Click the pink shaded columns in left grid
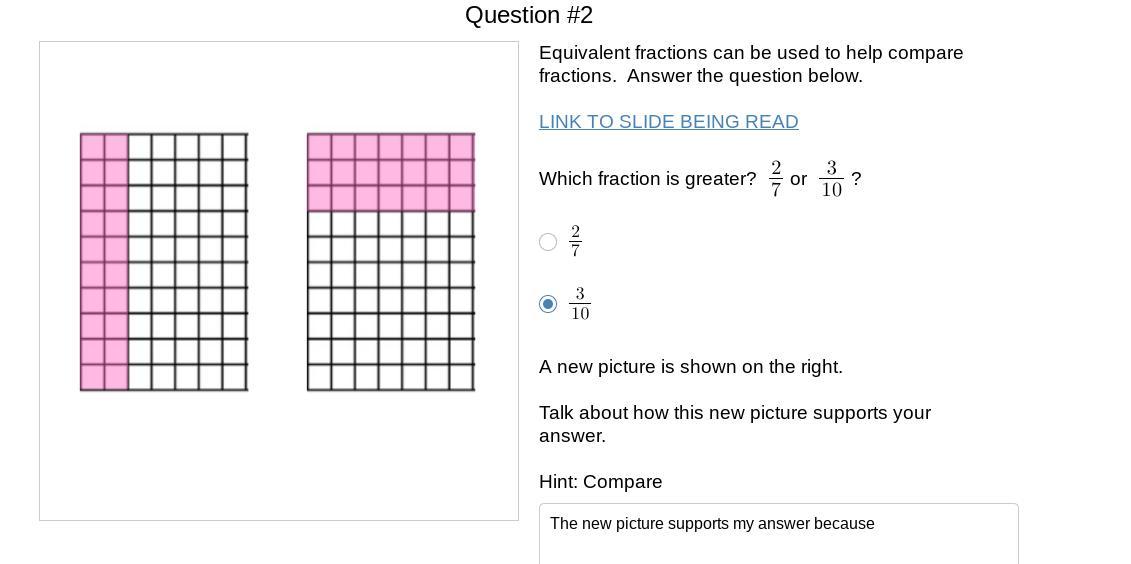 click(x=104, y=262)
